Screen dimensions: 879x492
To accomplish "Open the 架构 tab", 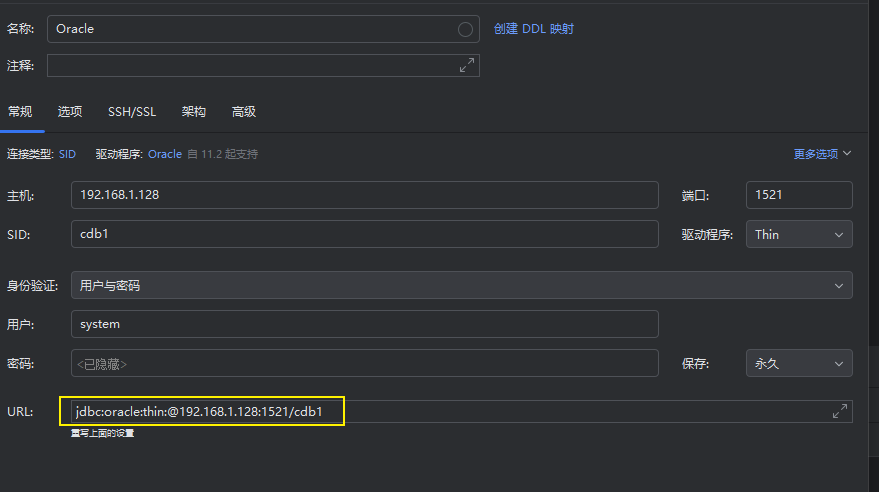I will pos(194,112).
